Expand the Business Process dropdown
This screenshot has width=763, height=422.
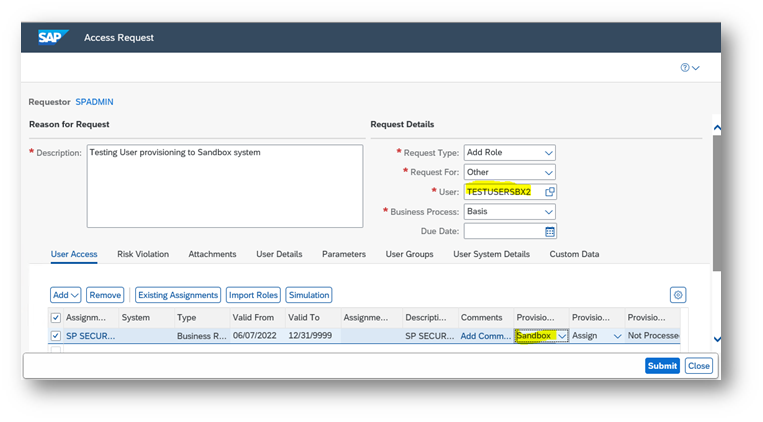(548, 212)
